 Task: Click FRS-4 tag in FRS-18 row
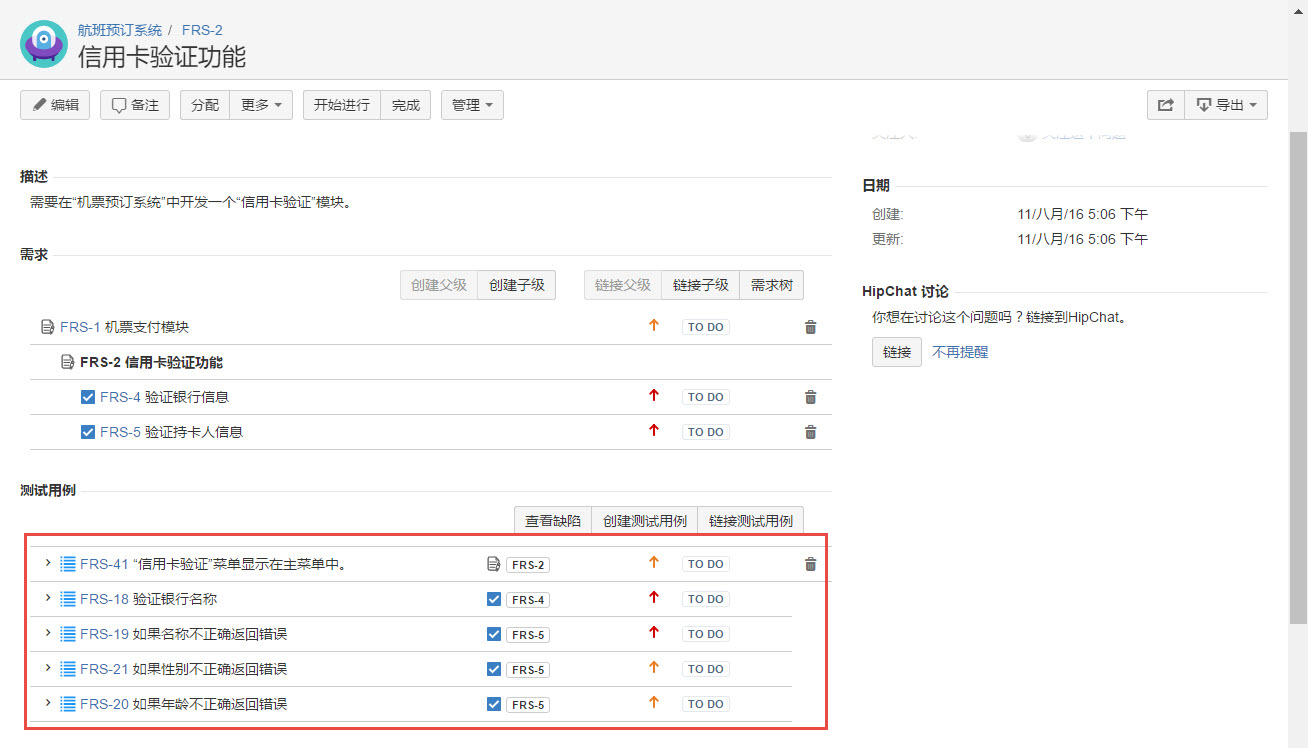[528, 600]
